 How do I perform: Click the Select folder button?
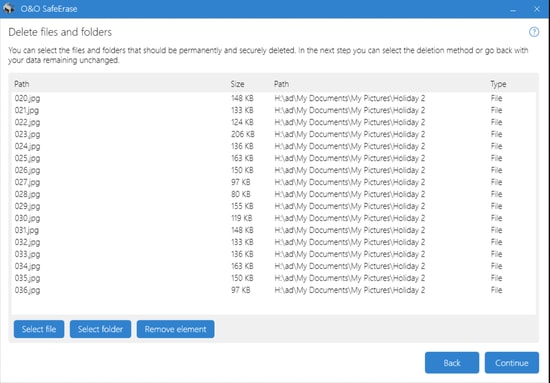[100, 329]
